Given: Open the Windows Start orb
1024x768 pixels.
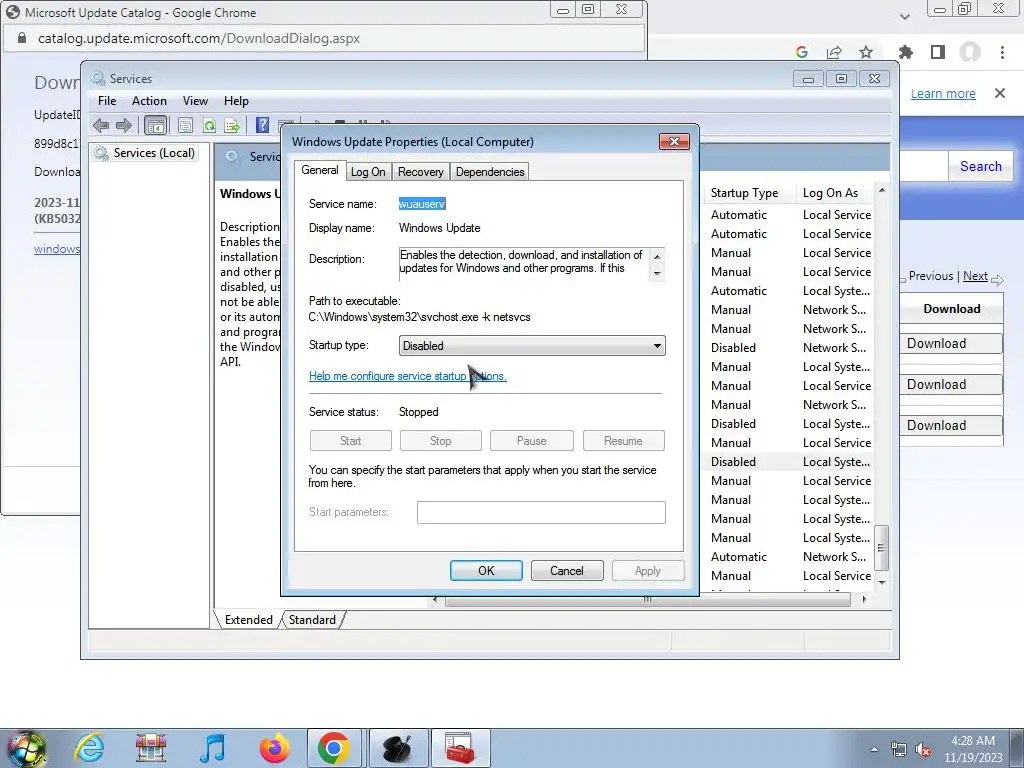Looking at the screenshot, I should click(27, 748).
